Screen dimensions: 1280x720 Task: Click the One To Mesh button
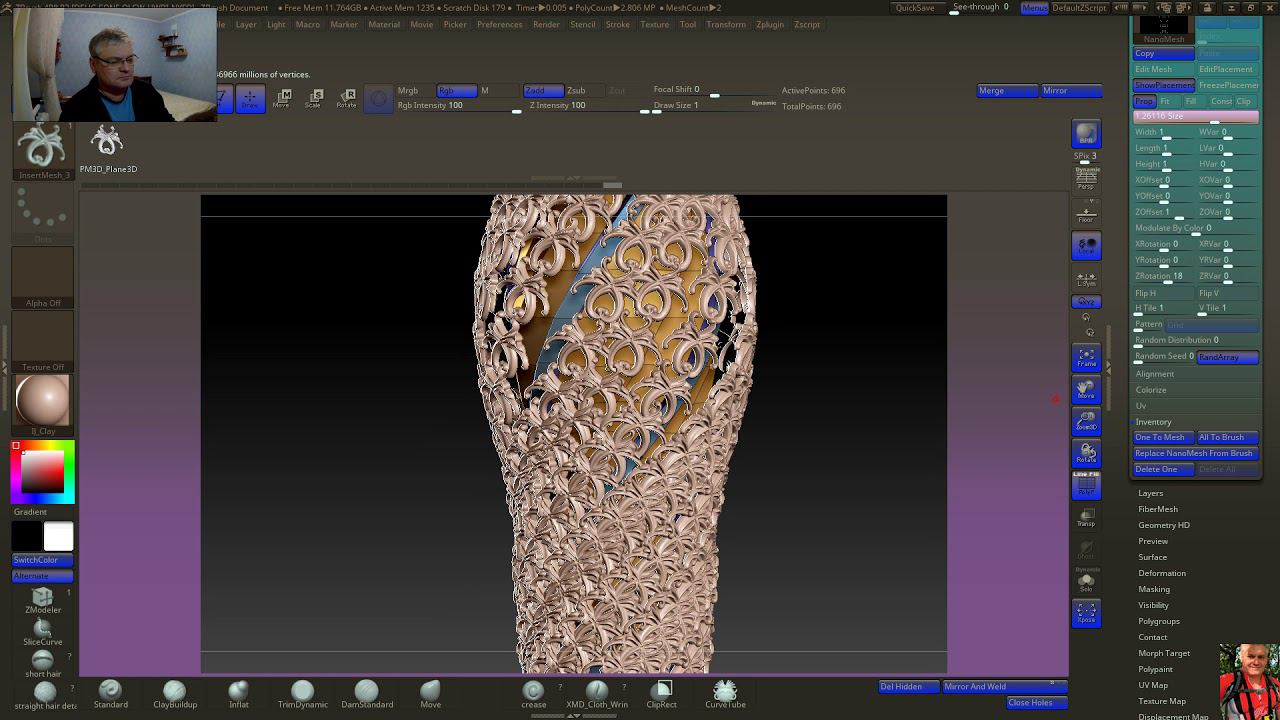pos(1162,437)
